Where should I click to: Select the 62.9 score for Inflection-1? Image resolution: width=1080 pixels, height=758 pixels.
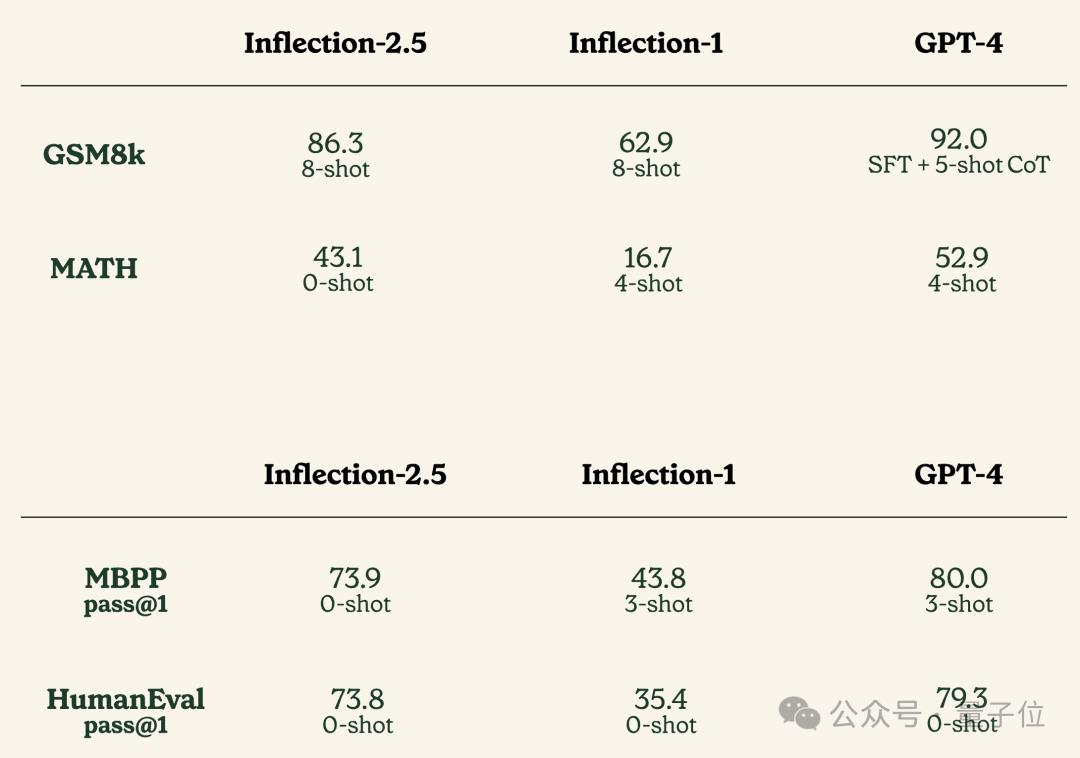coord(646,143)
